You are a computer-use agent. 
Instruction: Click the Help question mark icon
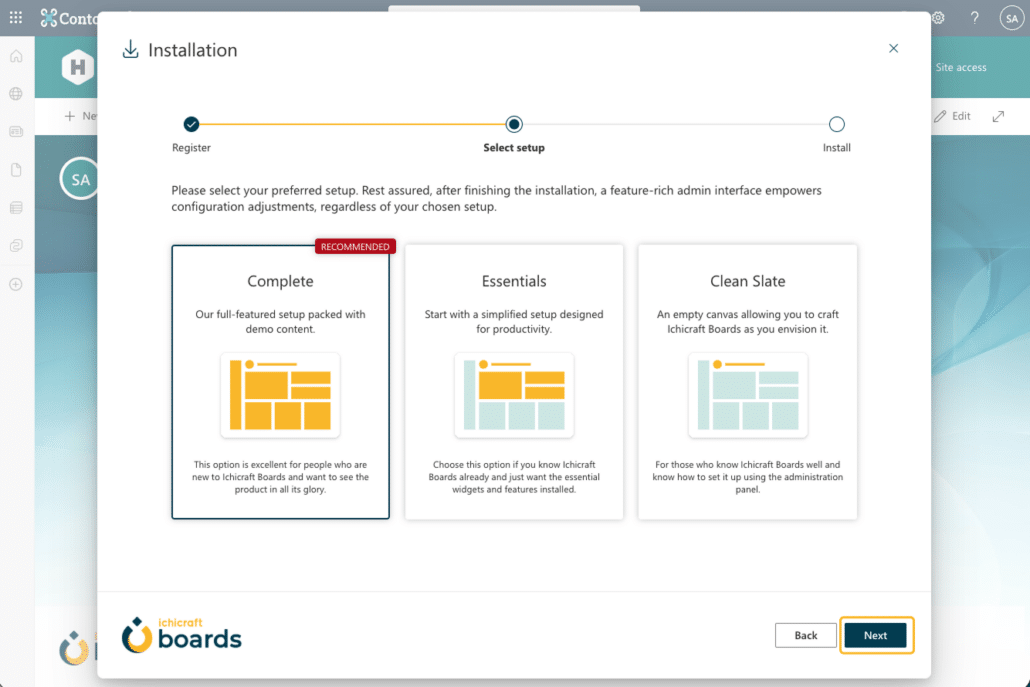[x=975, y=18]
